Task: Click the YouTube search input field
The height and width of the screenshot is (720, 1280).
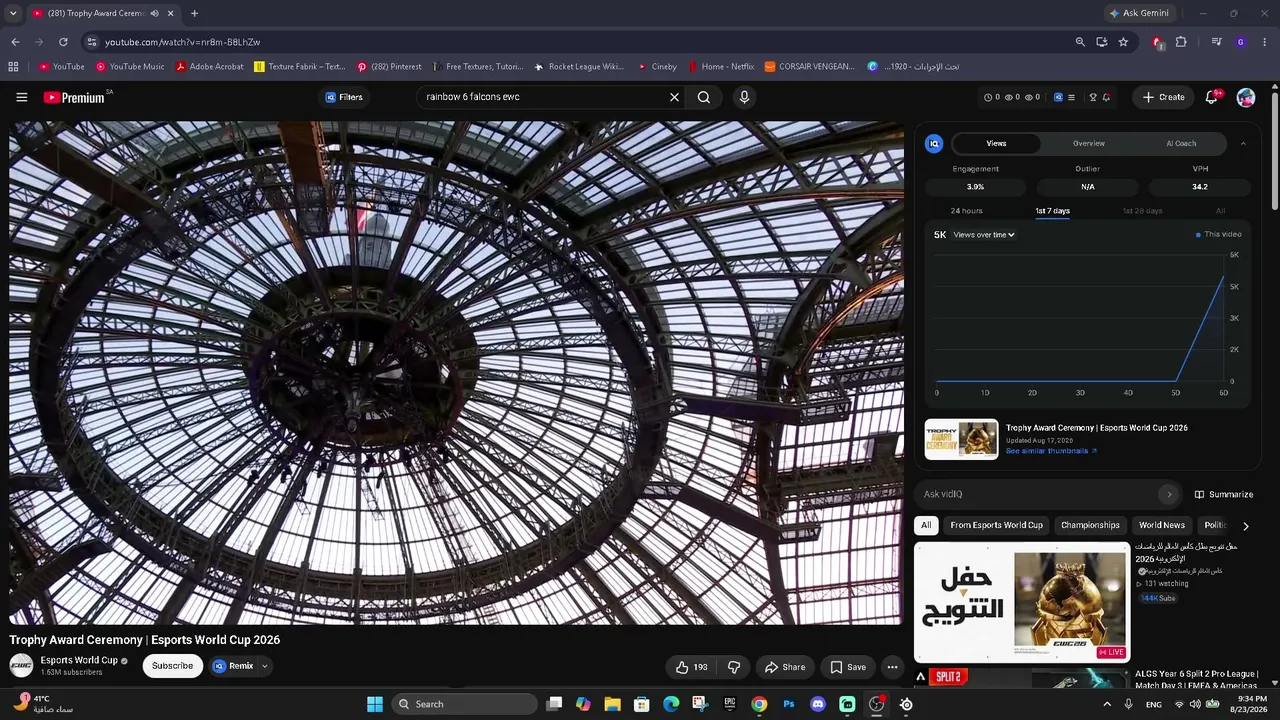Action: (543, 97)
